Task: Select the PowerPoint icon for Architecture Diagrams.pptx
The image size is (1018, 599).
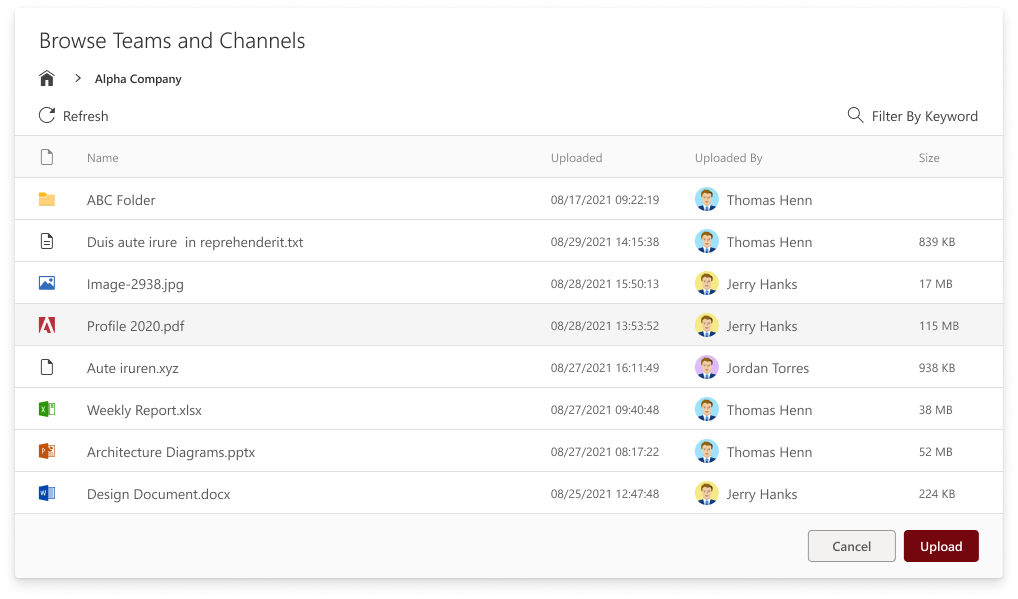Action: pyautogui.click(x=47, y=451)
